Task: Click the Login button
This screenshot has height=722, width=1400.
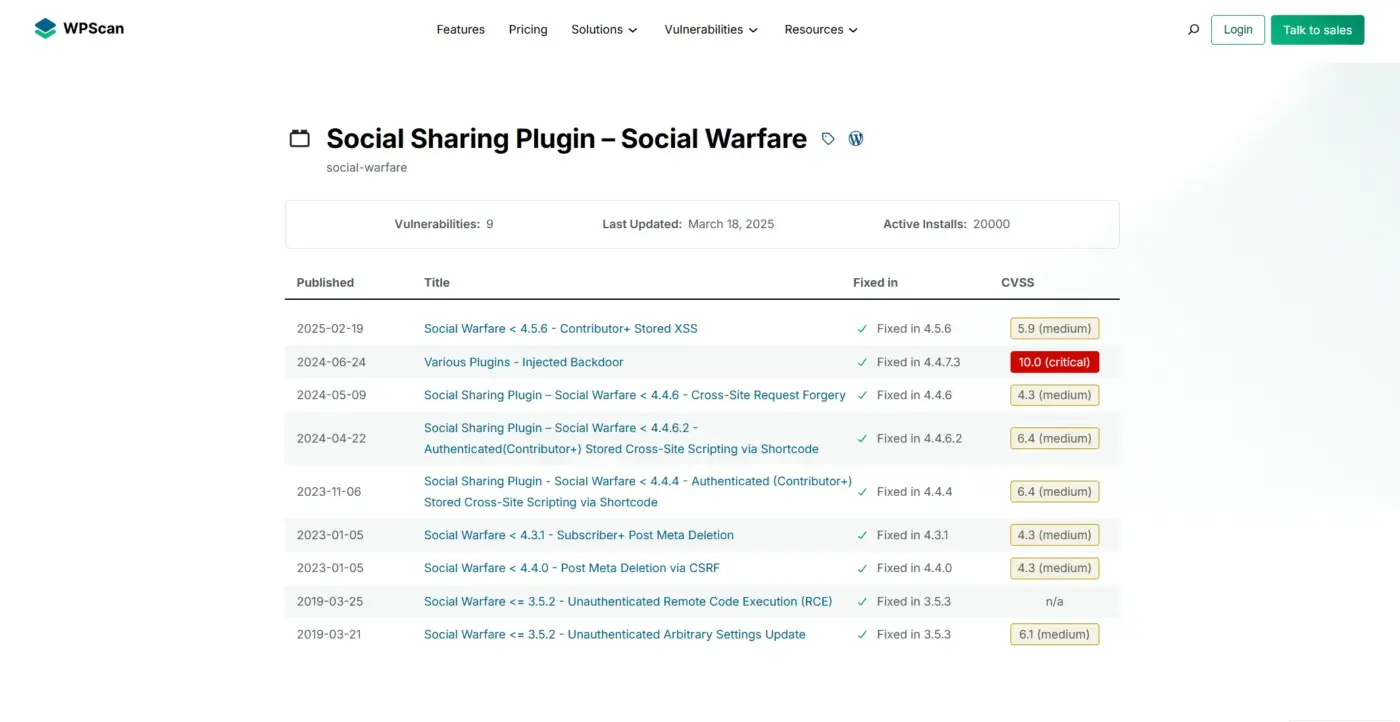Action: point(1238,30)
